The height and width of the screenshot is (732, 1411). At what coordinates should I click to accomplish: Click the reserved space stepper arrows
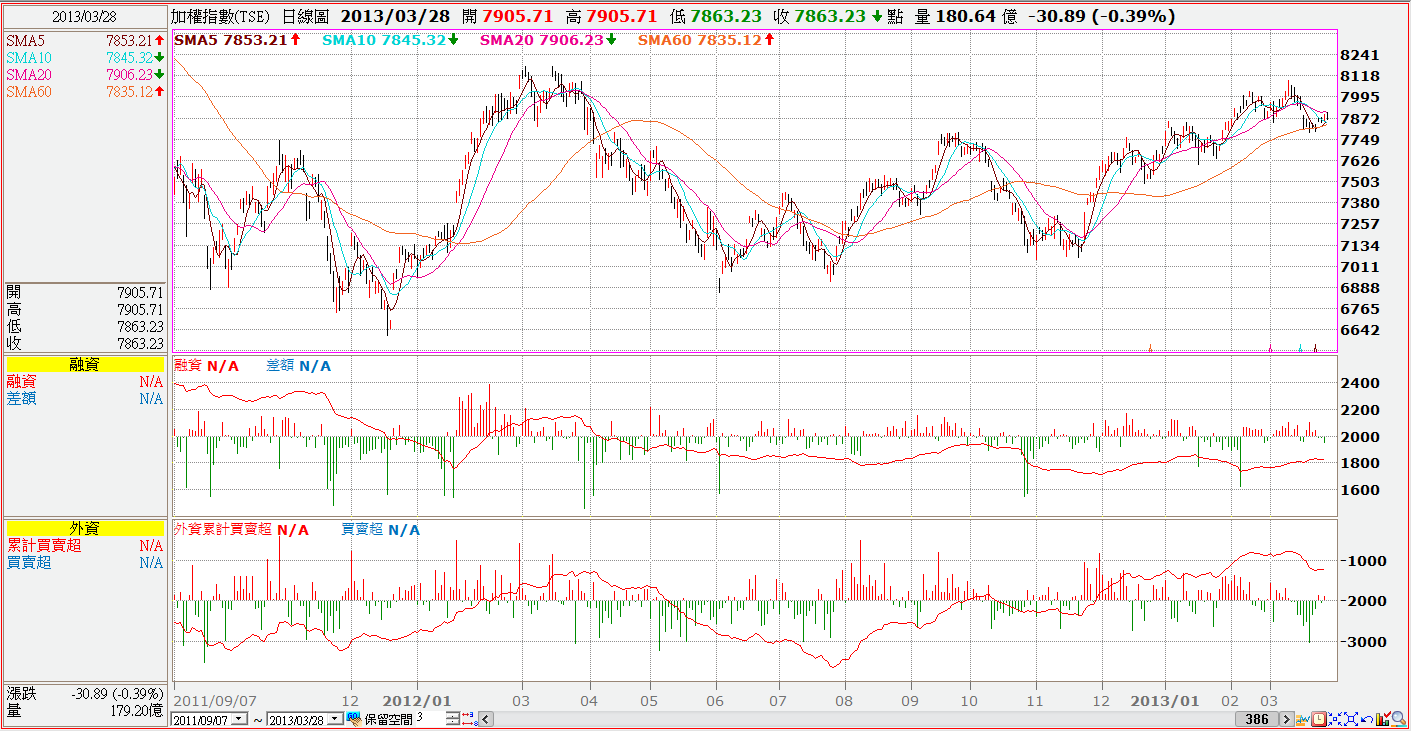[453, 719]
